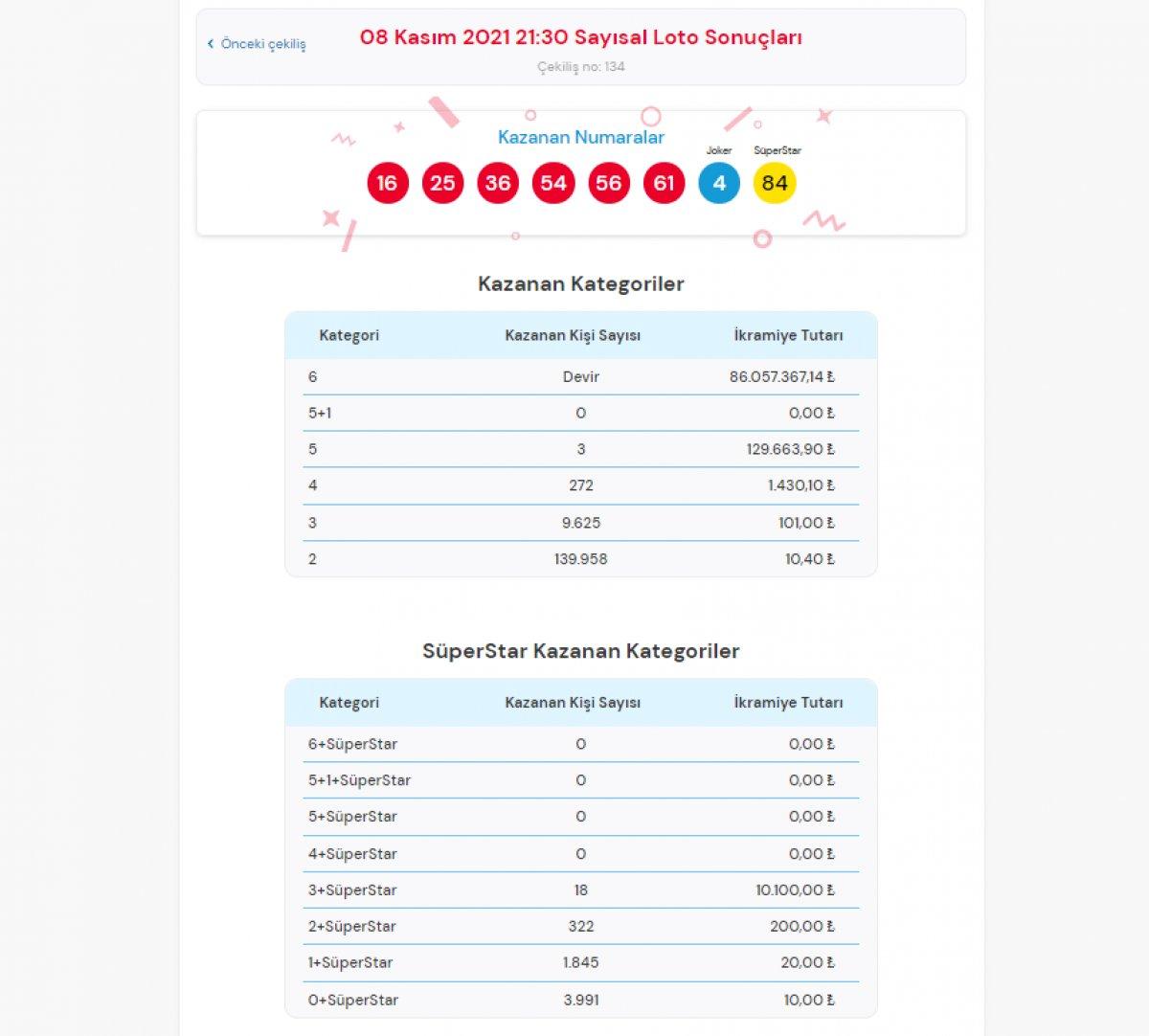Click the Kazanan Numaralar heading
Image resolution: width=1149 pixels, height=1036 pixels.
[580, 137]
